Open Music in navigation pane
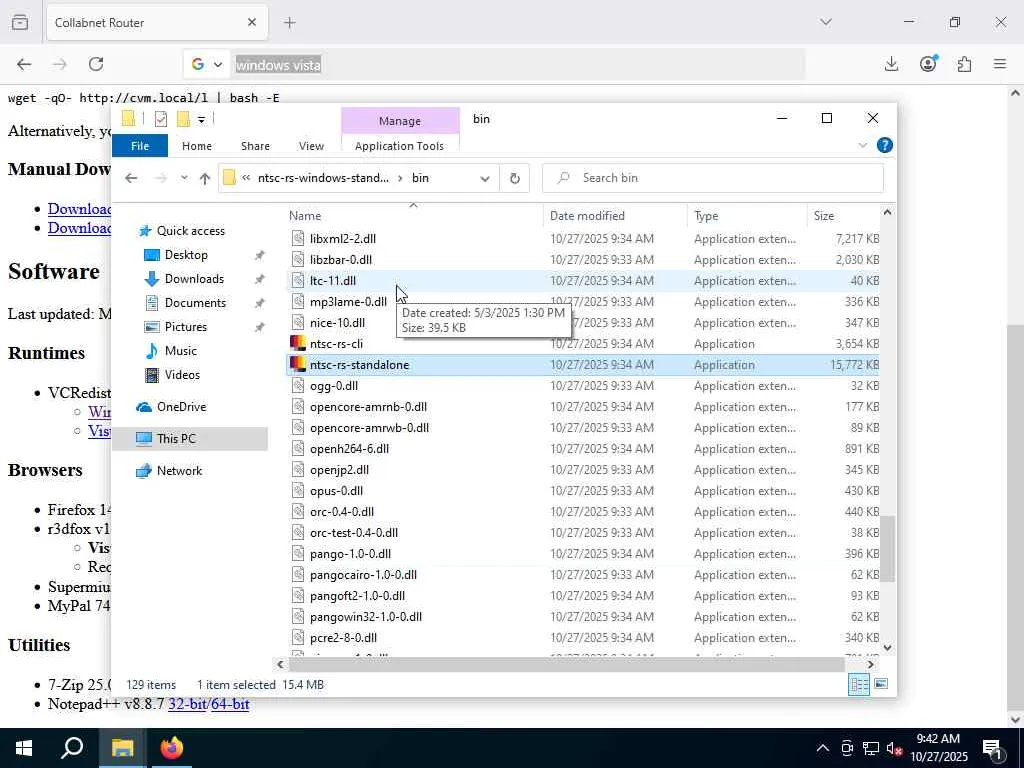 click(180, 351)
